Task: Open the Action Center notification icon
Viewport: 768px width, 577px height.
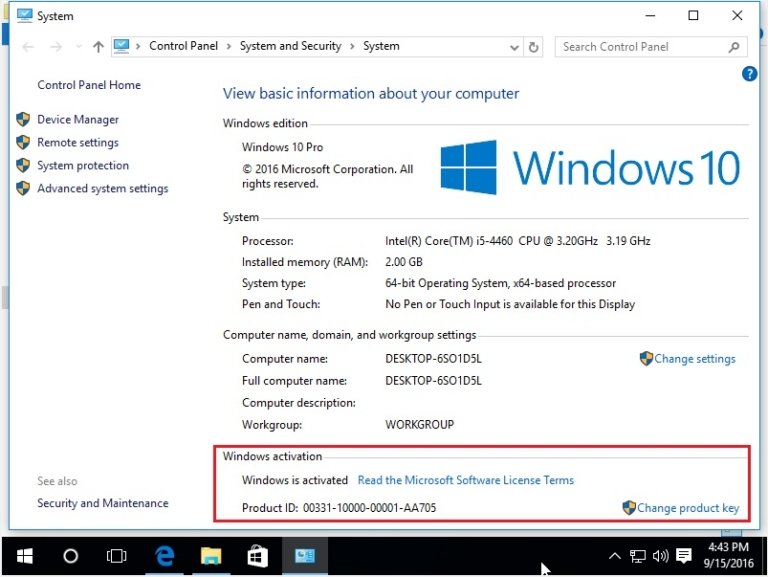Action: click(683, 556)
